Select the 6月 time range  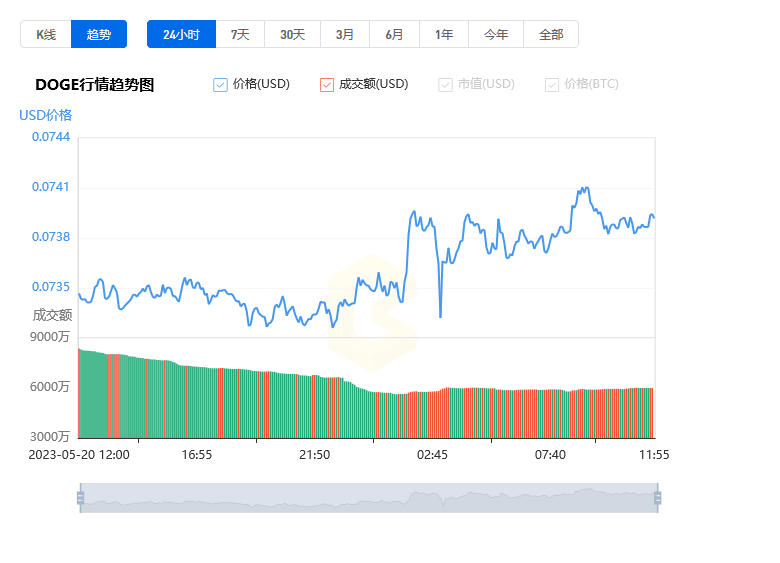pyautogui.click(x=394, y=34)
